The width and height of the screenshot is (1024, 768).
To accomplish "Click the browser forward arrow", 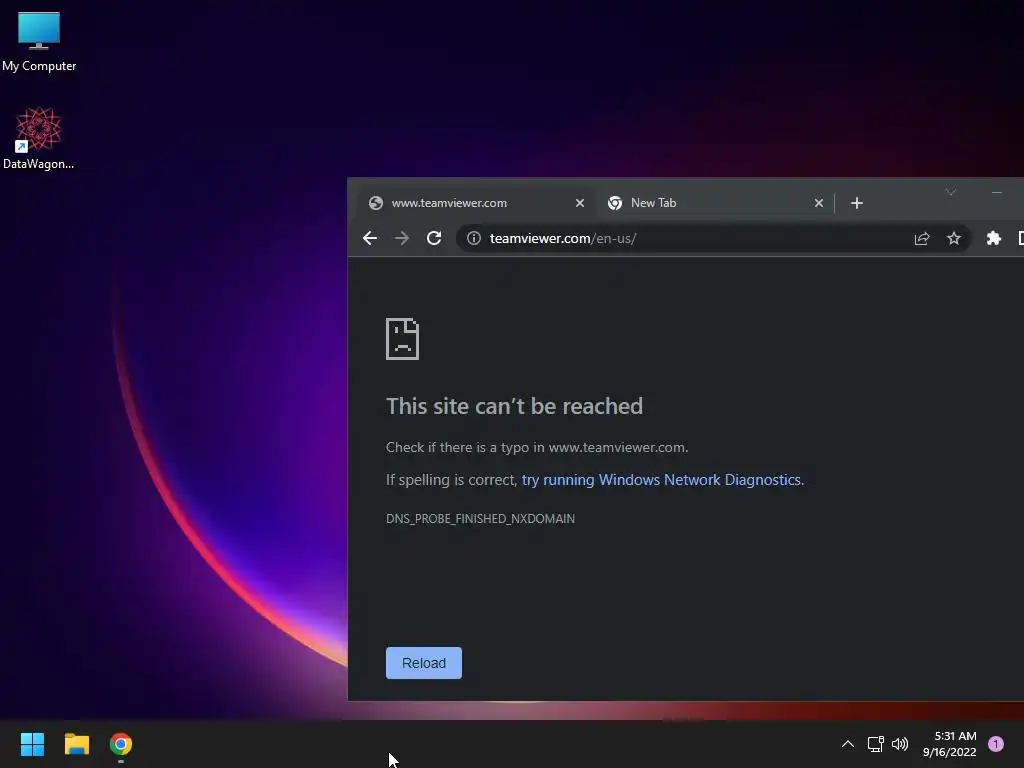I will click(402, 238).
